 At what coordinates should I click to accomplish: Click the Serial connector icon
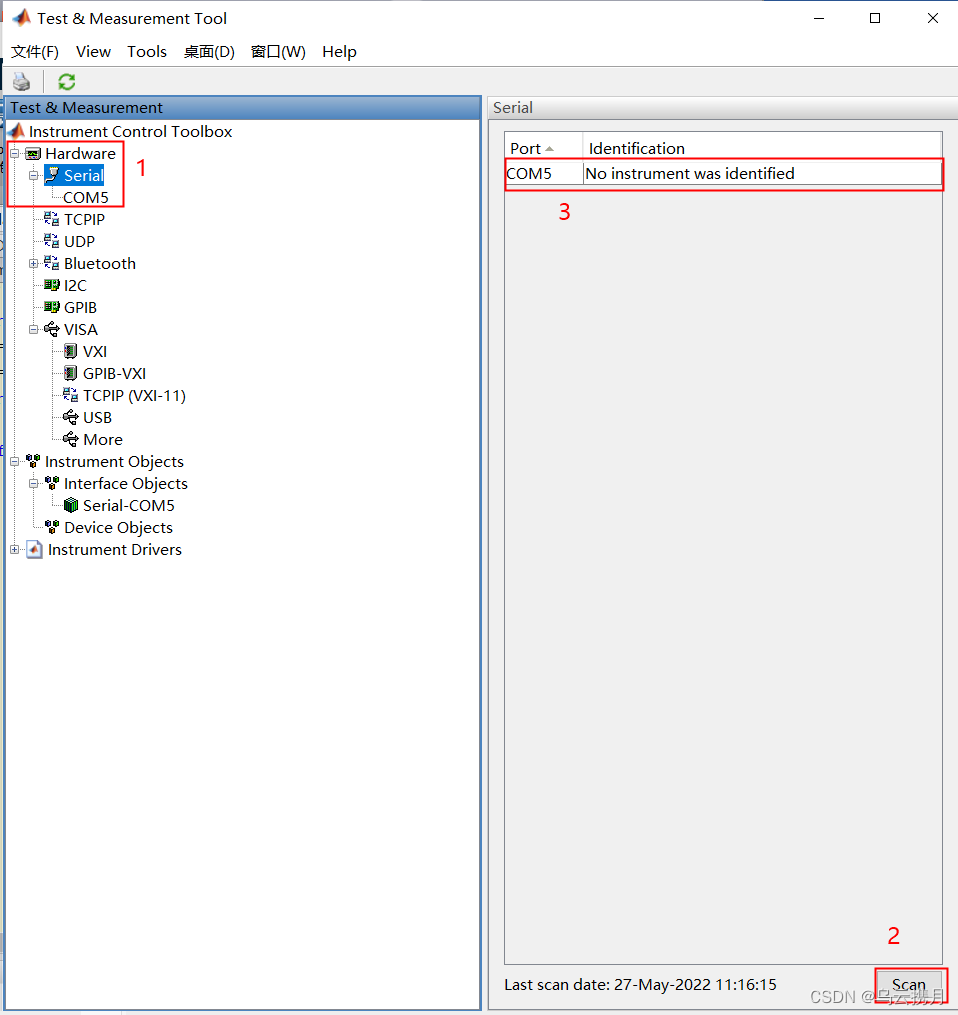(52, 175)
